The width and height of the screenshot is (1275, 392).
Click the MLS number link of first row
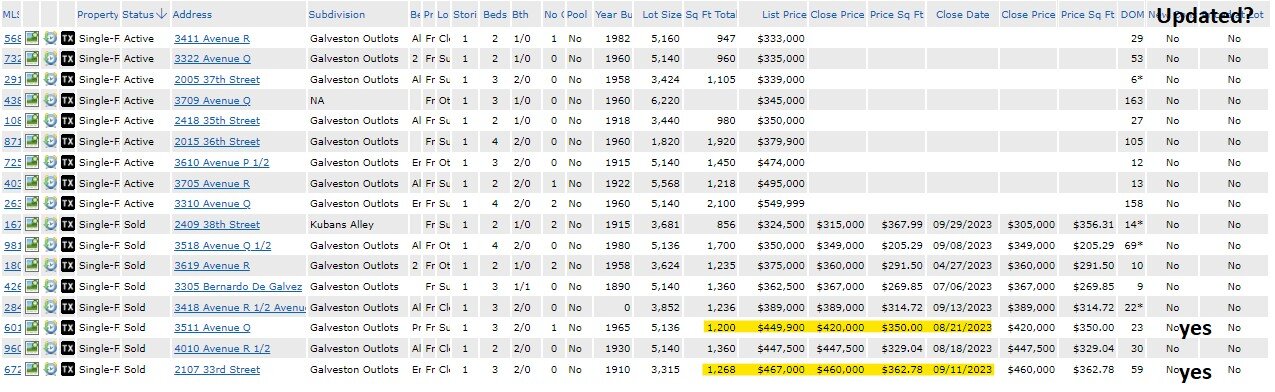click(11, 38)
